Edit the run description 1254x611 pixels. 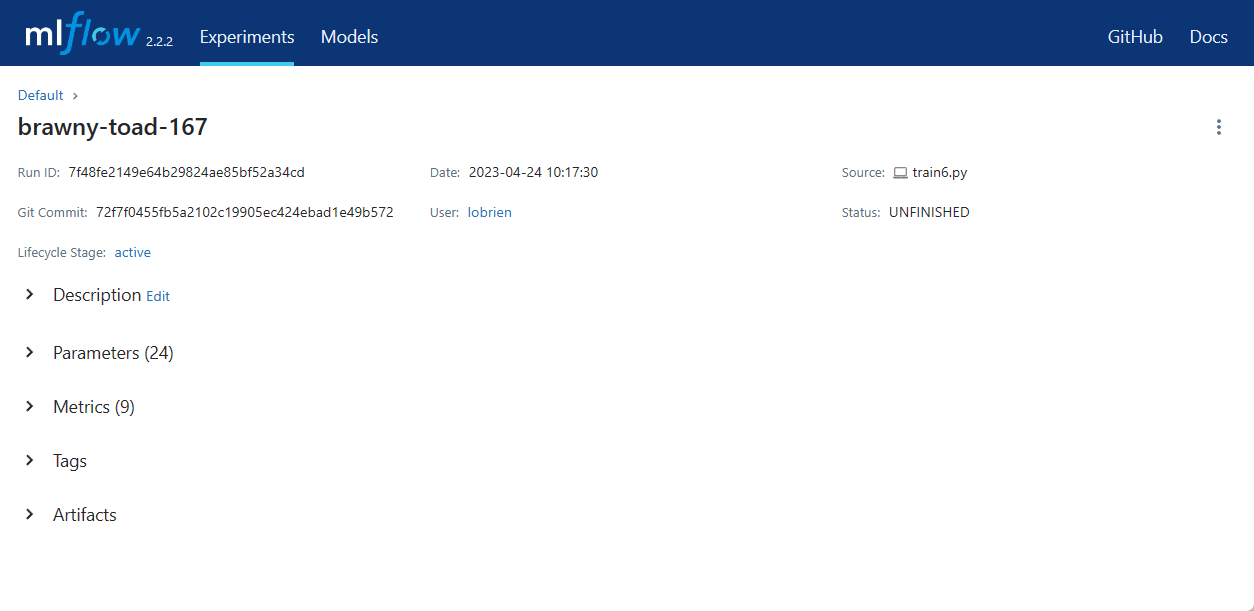[158, 296]
